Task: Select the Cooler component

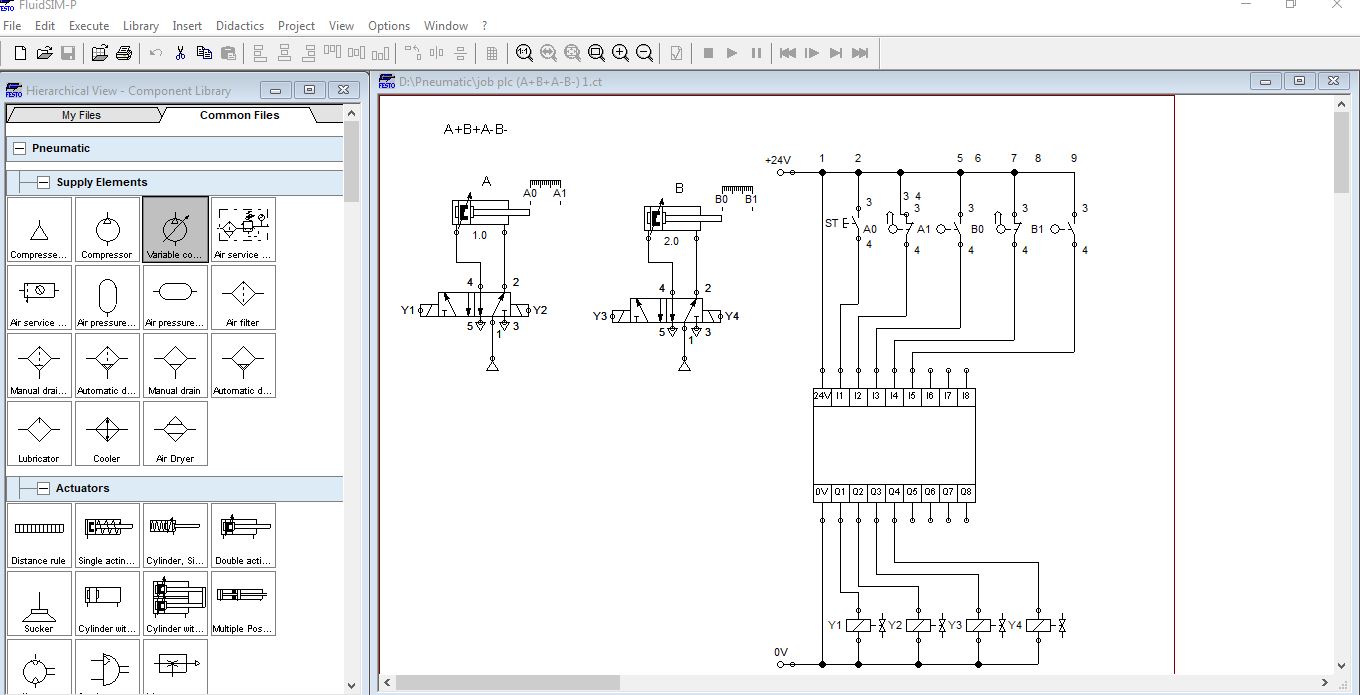Action: coord(107,434)
